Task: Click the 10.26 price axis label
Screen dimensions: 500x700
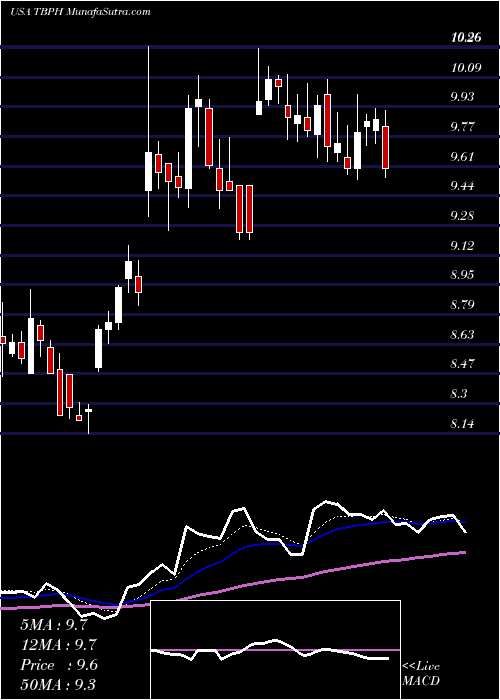Action: [466, 38]
